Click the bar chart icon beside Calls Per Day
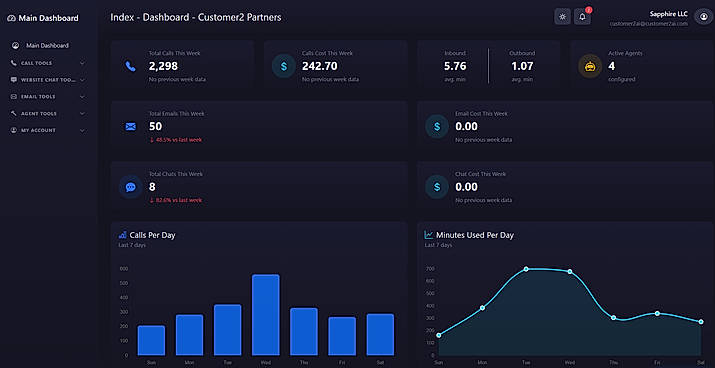The image size is (715, 368). (x=122, y=235)
